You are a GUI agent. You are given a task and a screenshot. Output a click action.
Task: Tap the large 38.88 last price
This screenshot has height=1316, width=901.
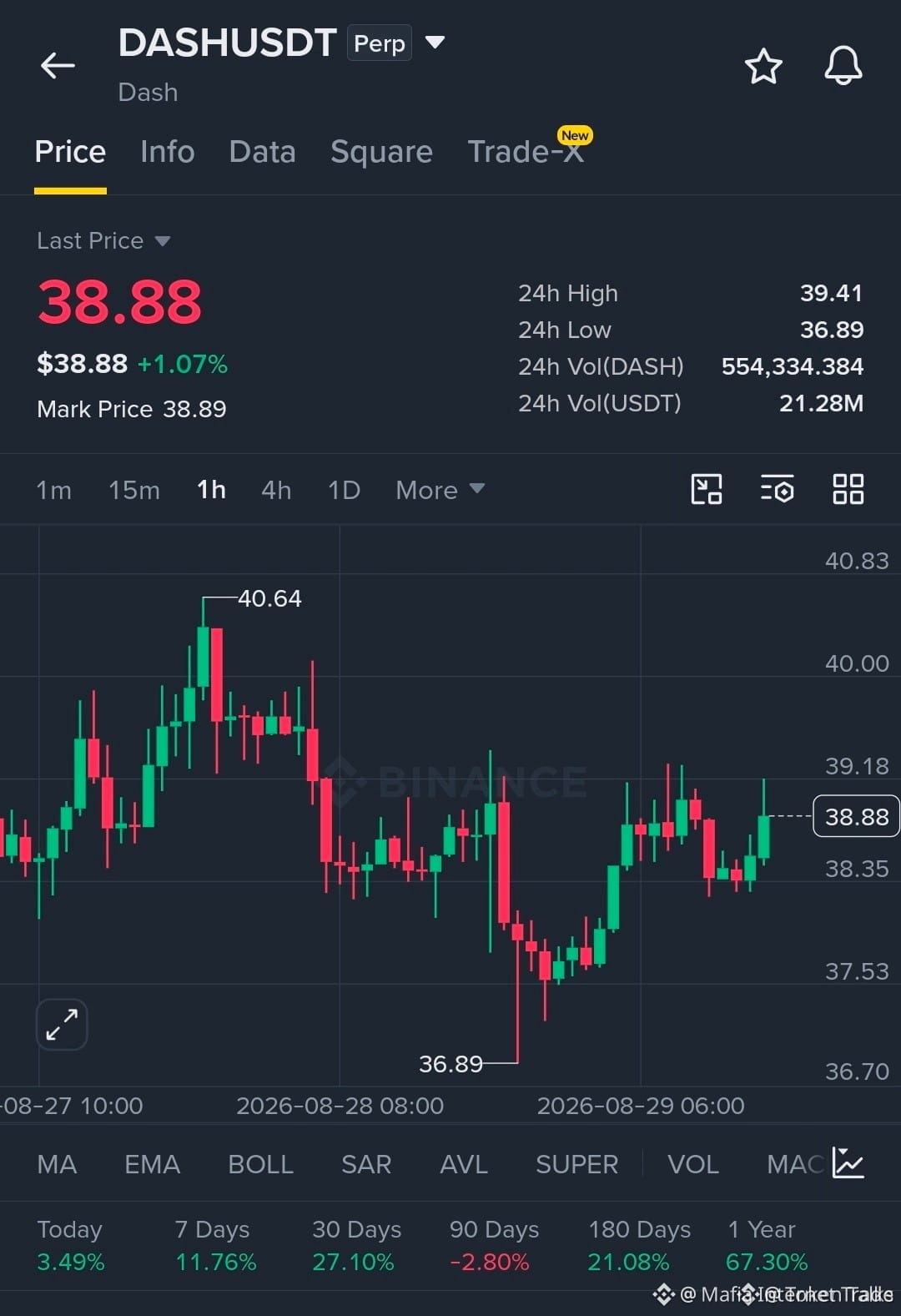(119, 302)
